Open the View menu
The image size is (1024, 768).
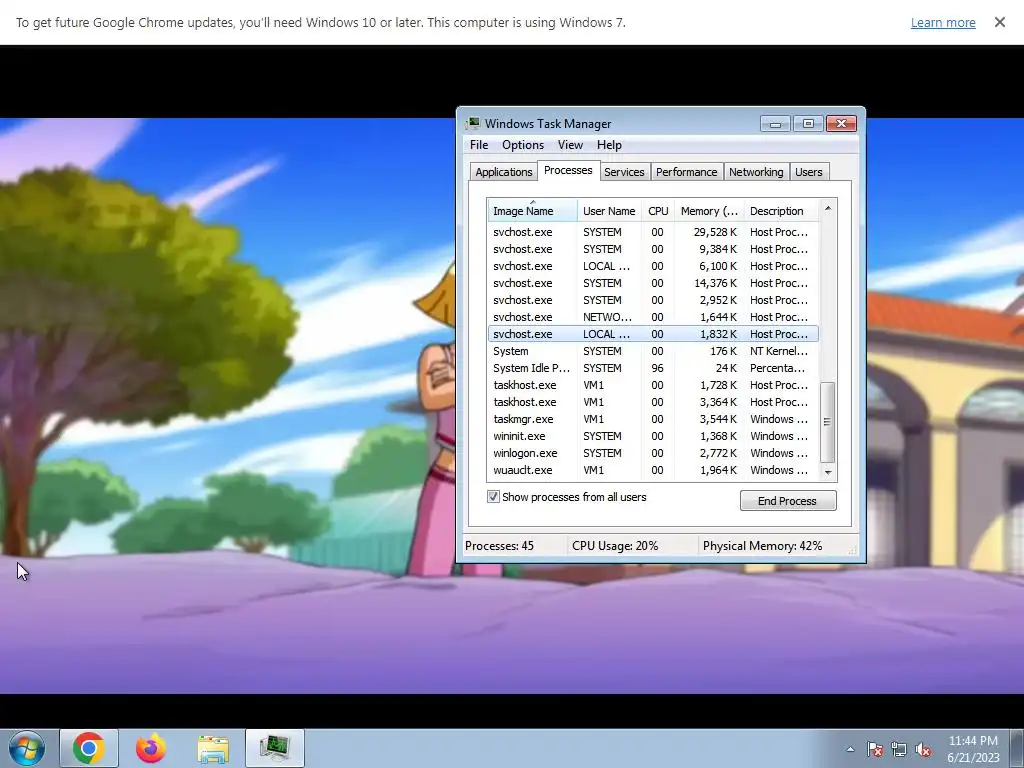tap(570, 145)
